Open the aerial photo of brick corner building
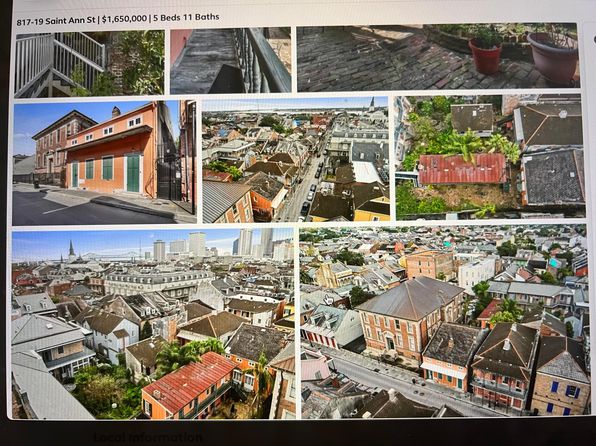596x446 pixels. (445, 321)
